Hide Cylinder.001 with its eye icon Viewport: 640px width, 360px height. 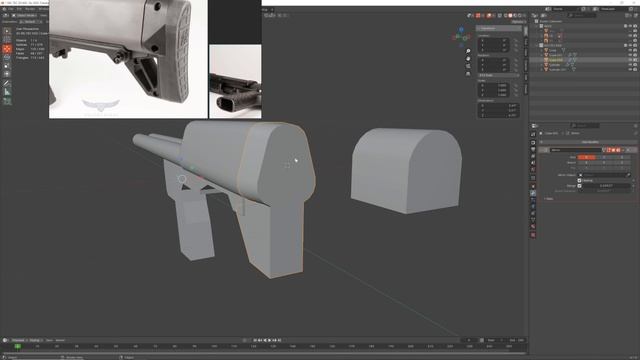coord(630,69)
